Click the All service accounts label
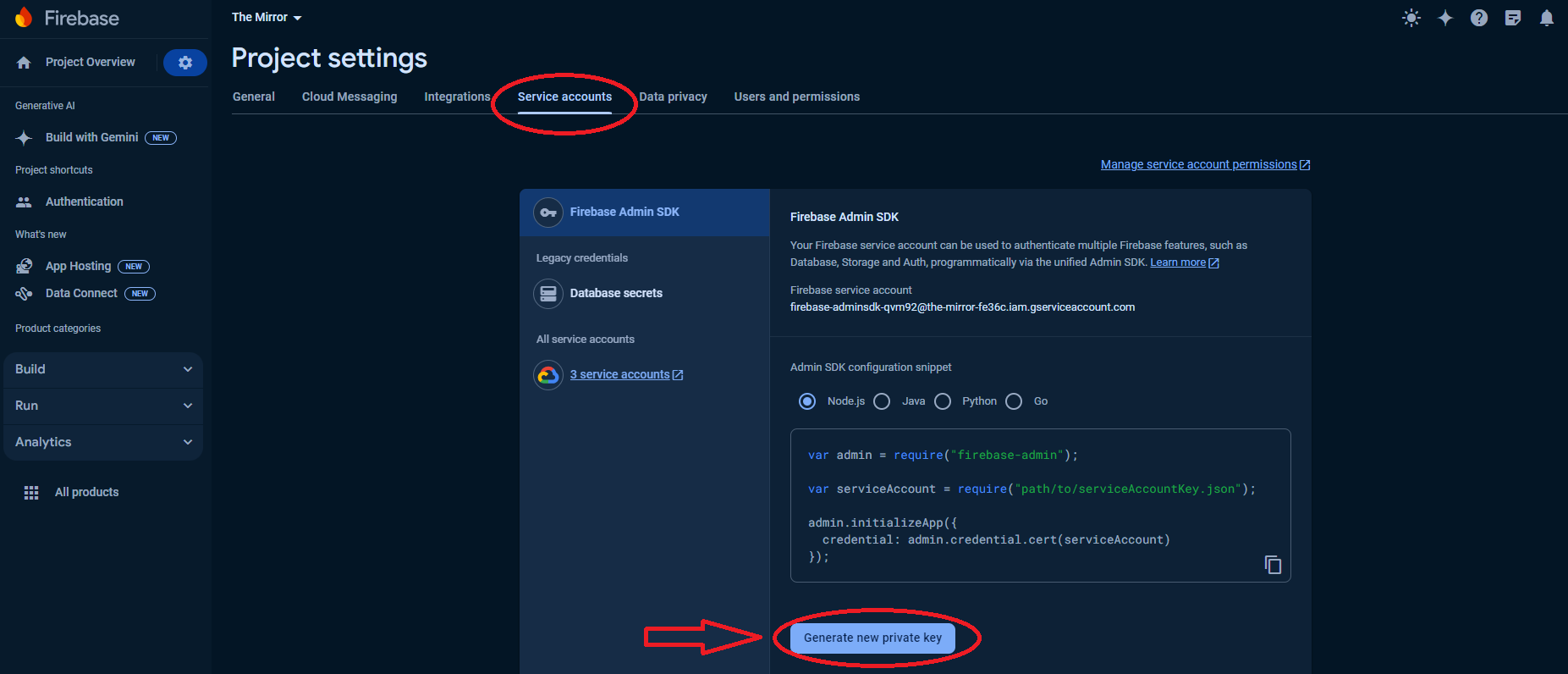This screenshot has height=674, width=1568. pyautogui.click(x=586, y=340)
